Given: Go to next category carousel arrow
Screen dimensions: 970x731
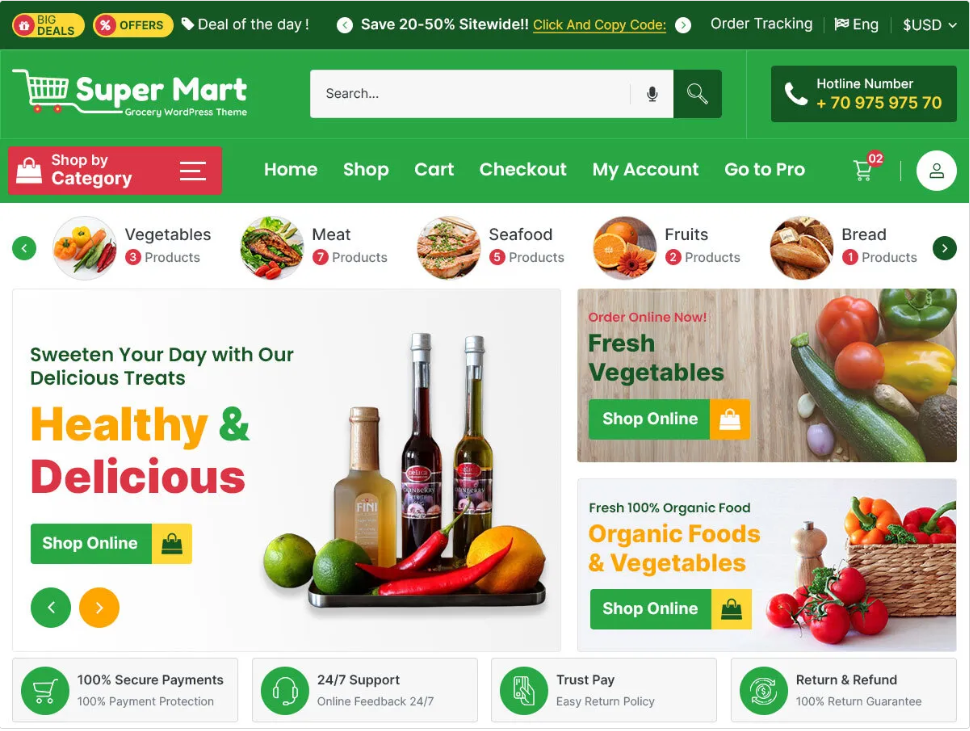Looking at the screenshot, I should point(944,248).
